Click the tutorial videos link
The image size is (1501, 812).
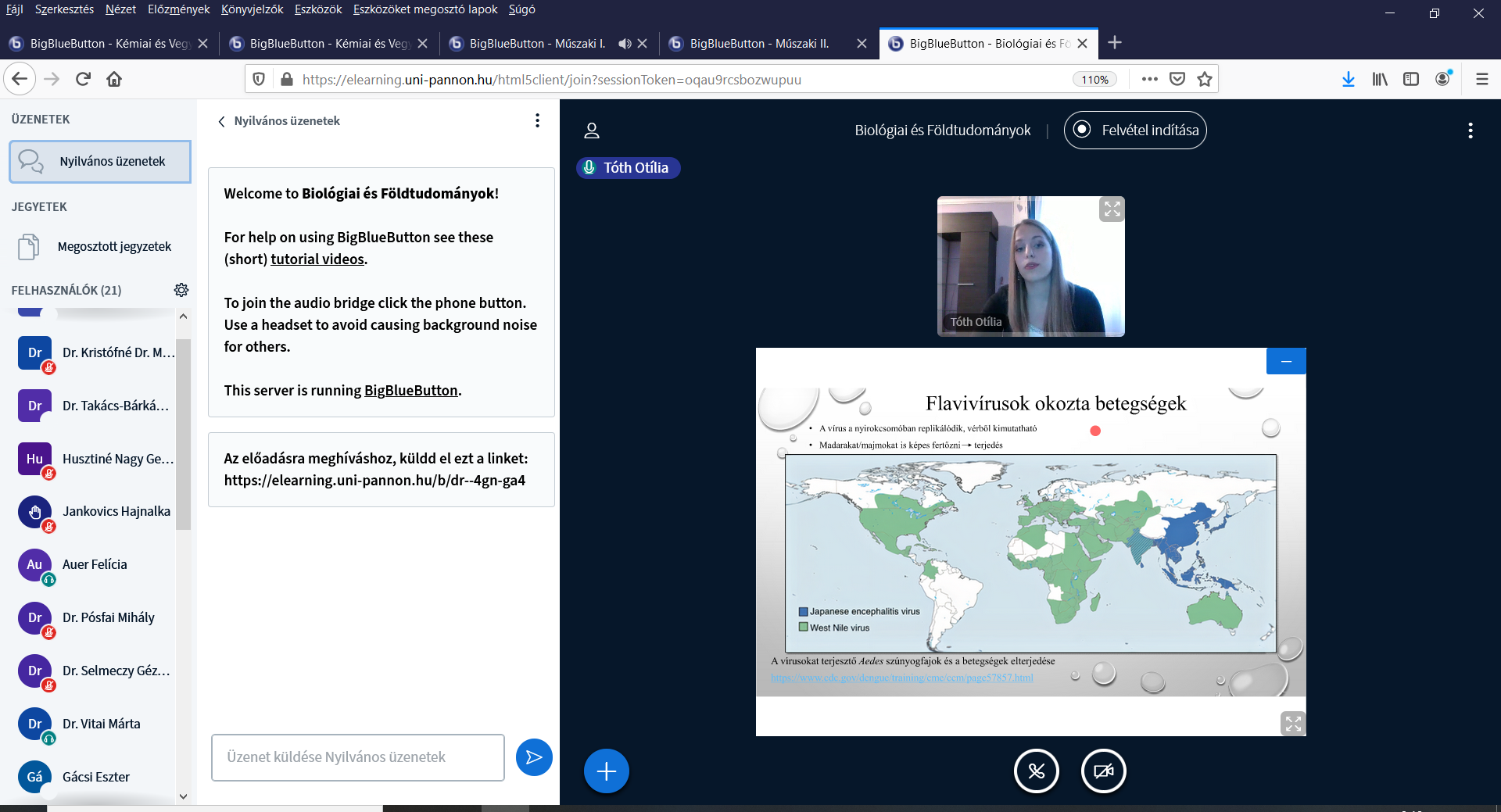(317, 259)
